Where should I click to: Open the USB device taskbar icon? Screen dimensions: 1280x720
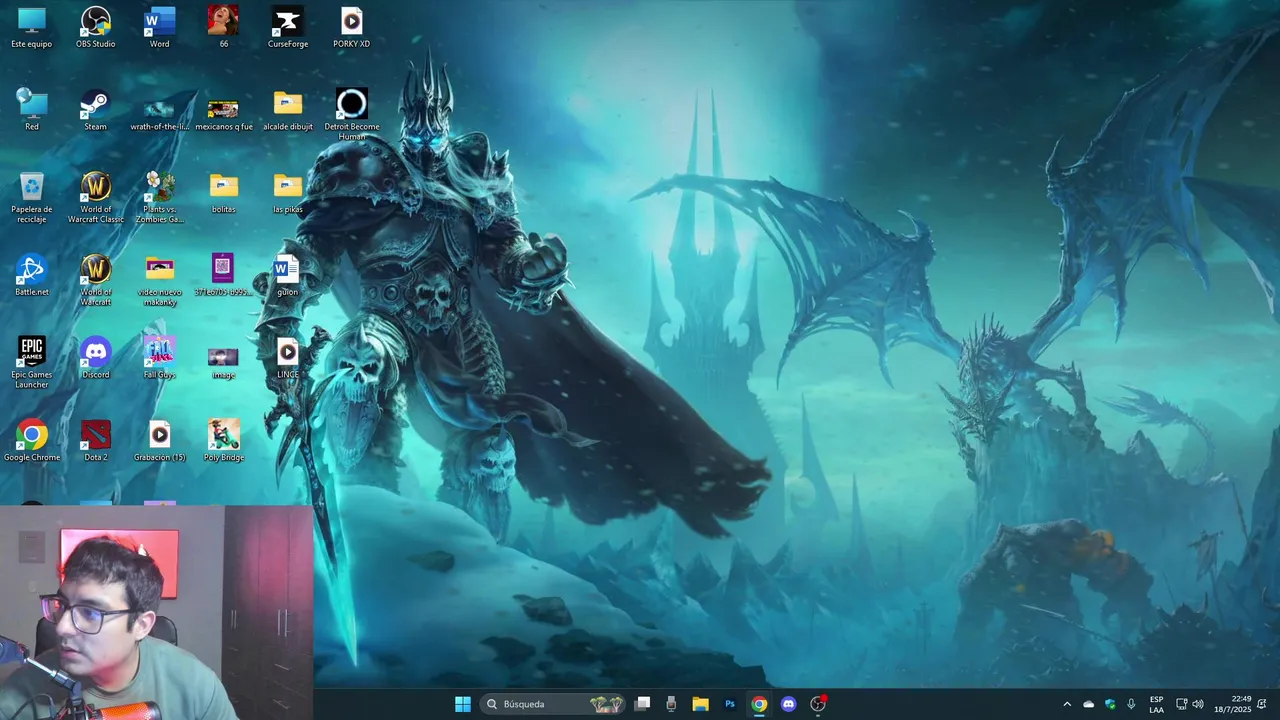671,704
